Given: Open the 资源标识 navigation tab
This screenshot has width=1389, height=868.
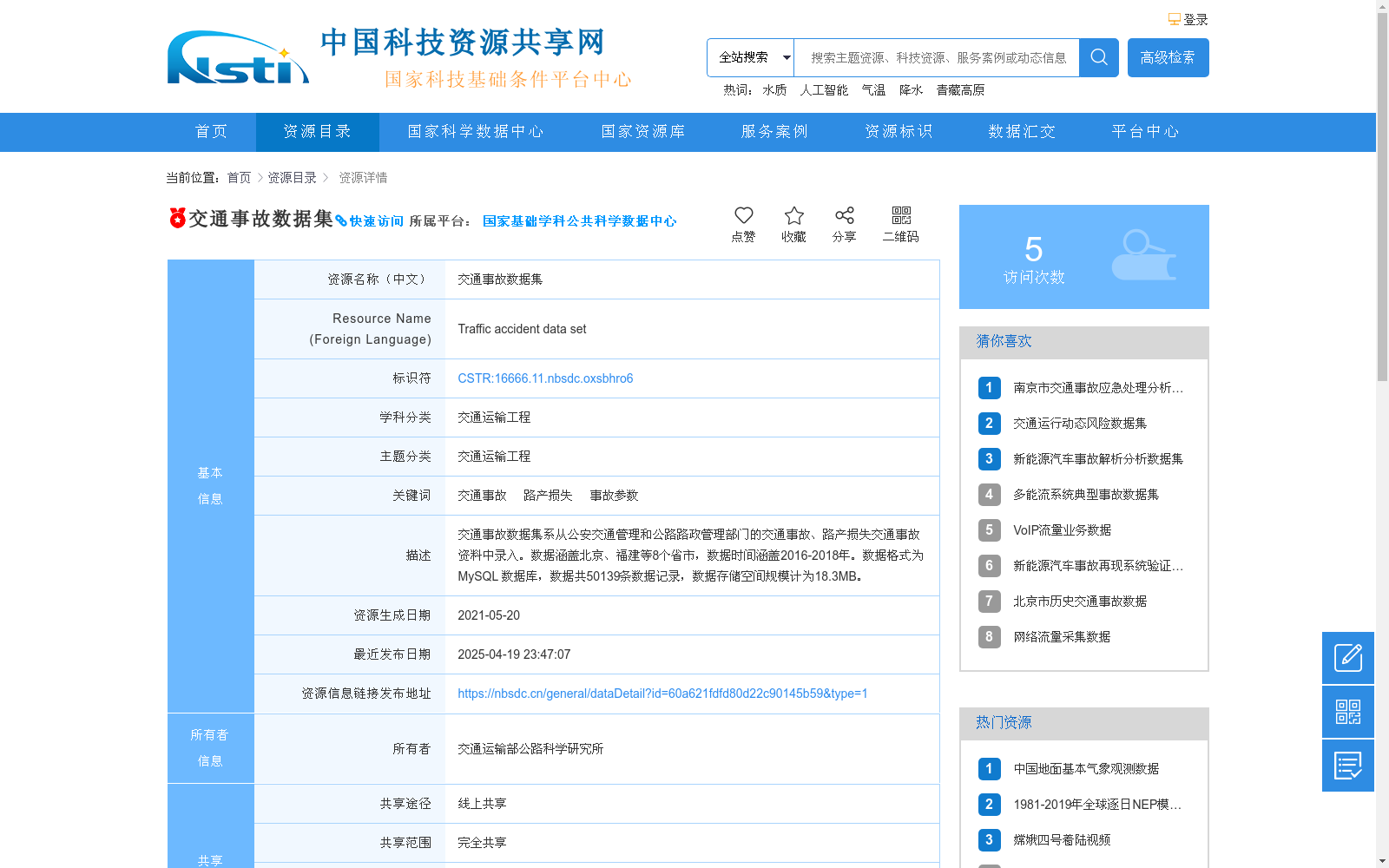Looking at the screenshot, I should pyautogui.click(x=899, y=132).
